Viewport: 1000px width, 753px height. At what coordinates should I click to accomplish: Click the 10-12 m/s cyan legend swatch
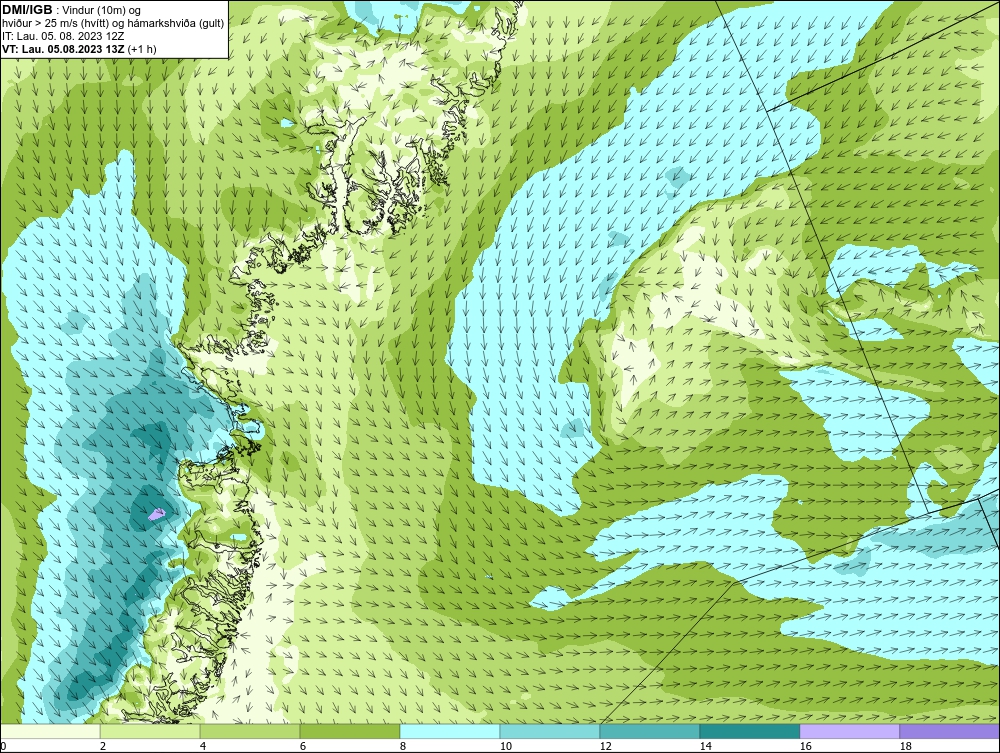click(x=550, y=731)
